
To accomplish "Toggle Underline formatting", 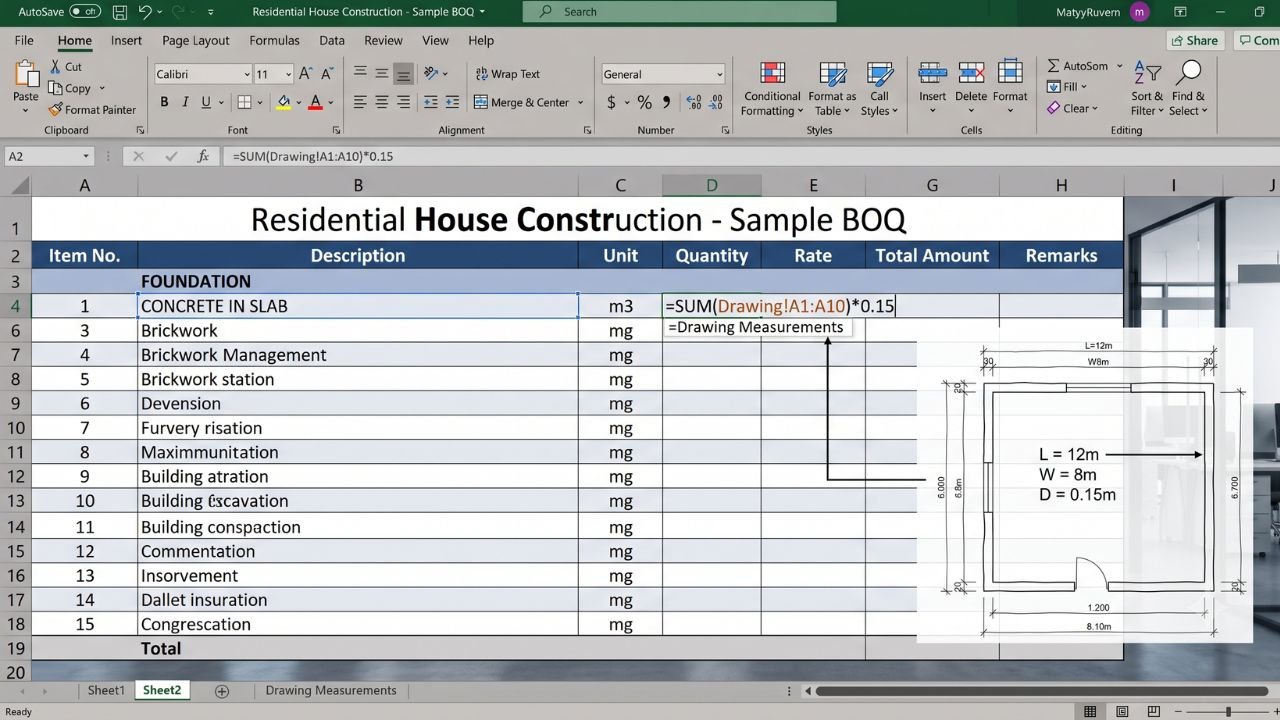I will pos(207,102).
